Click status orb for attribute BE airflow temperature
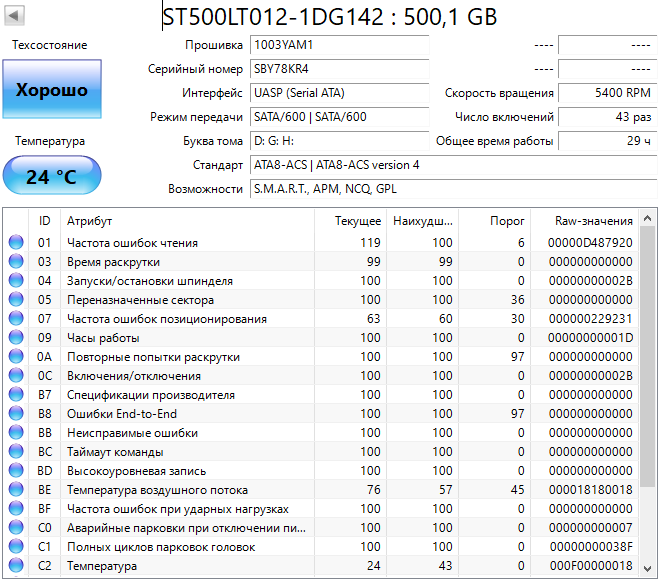The image size is (666, 587). [x=16, y=489]
